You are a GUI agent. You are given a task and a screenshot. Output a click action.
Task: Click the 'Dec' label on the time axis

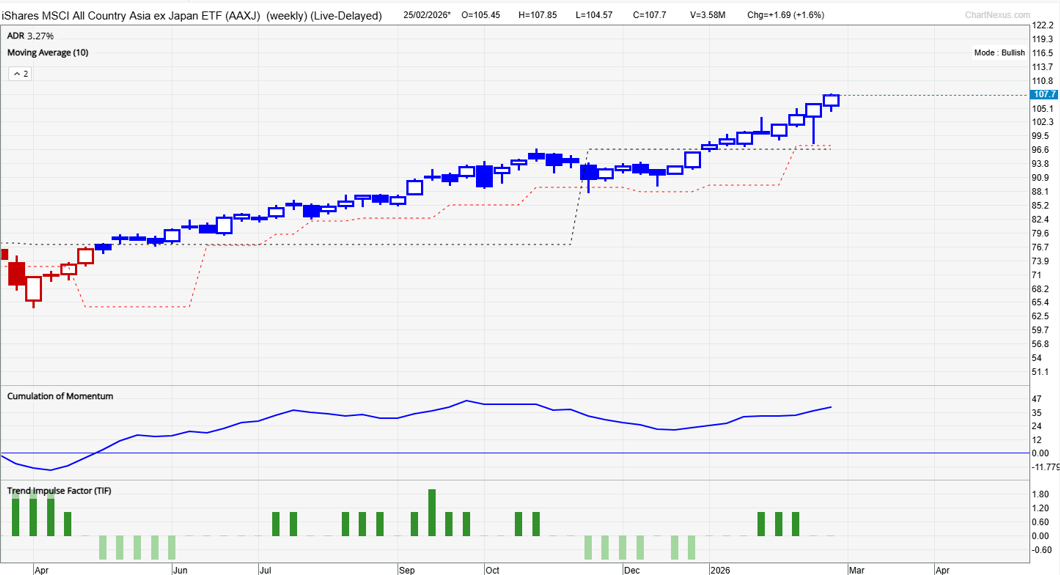(631, 570)
